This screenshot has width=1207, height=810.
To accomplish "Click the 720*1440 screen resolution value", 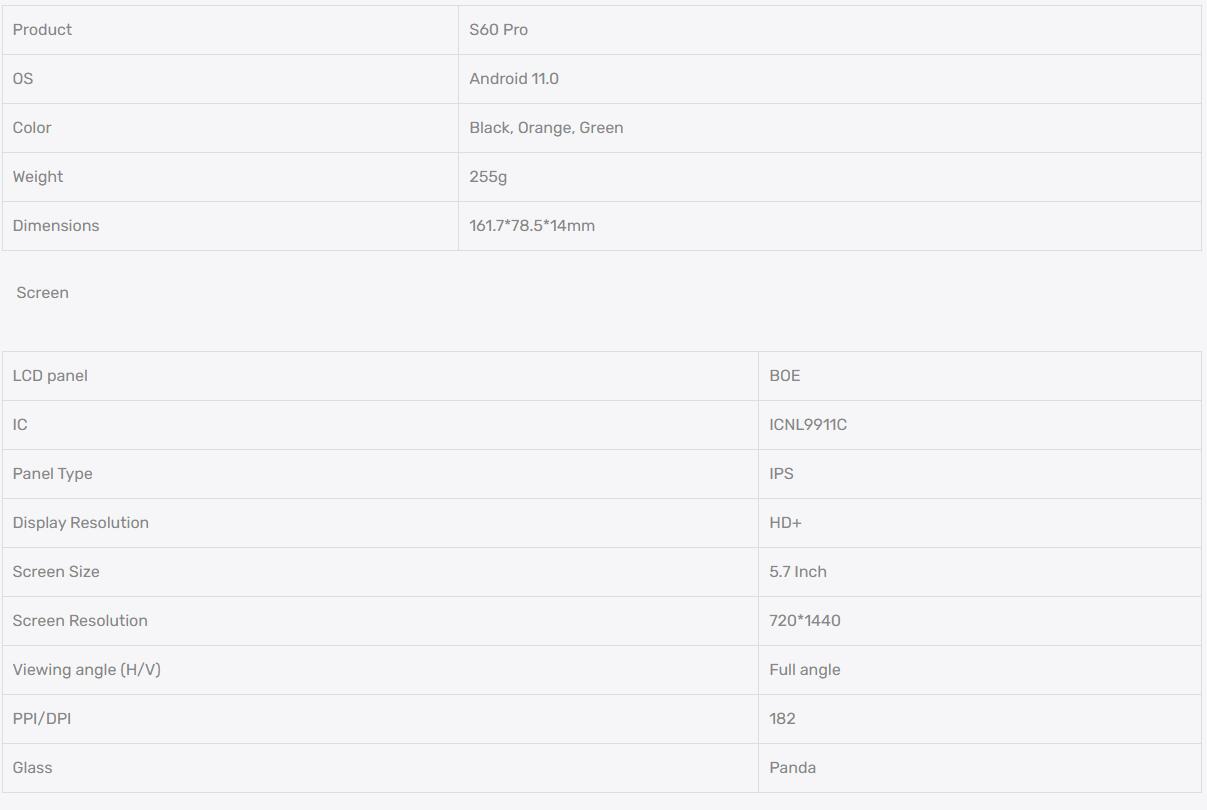I will 805,621.
